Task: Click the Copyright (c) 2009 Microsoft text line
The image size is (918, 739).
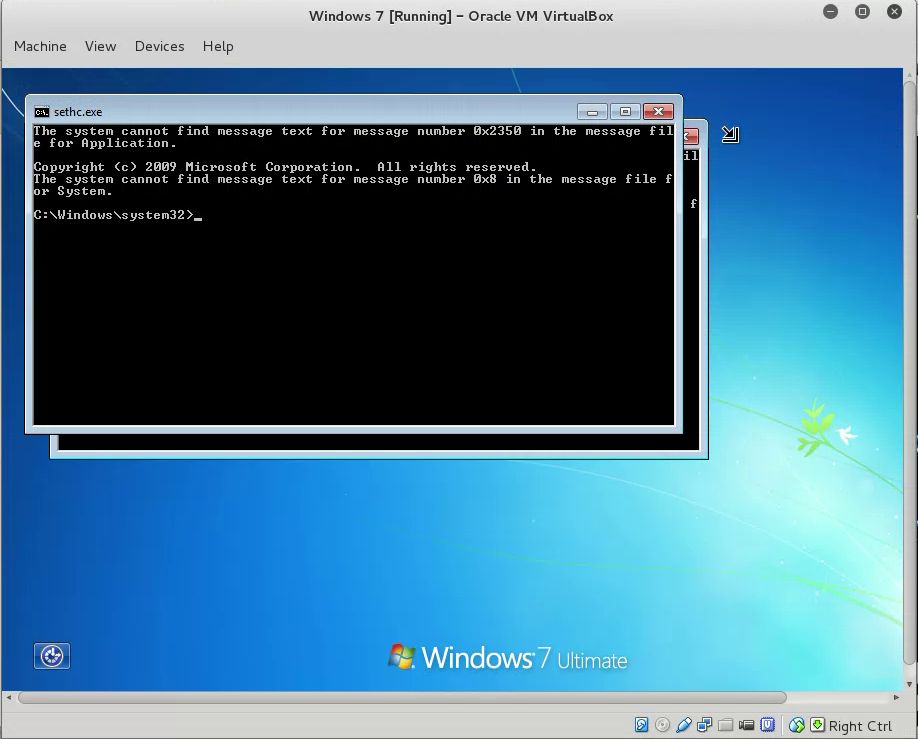Action: (285, 167)
